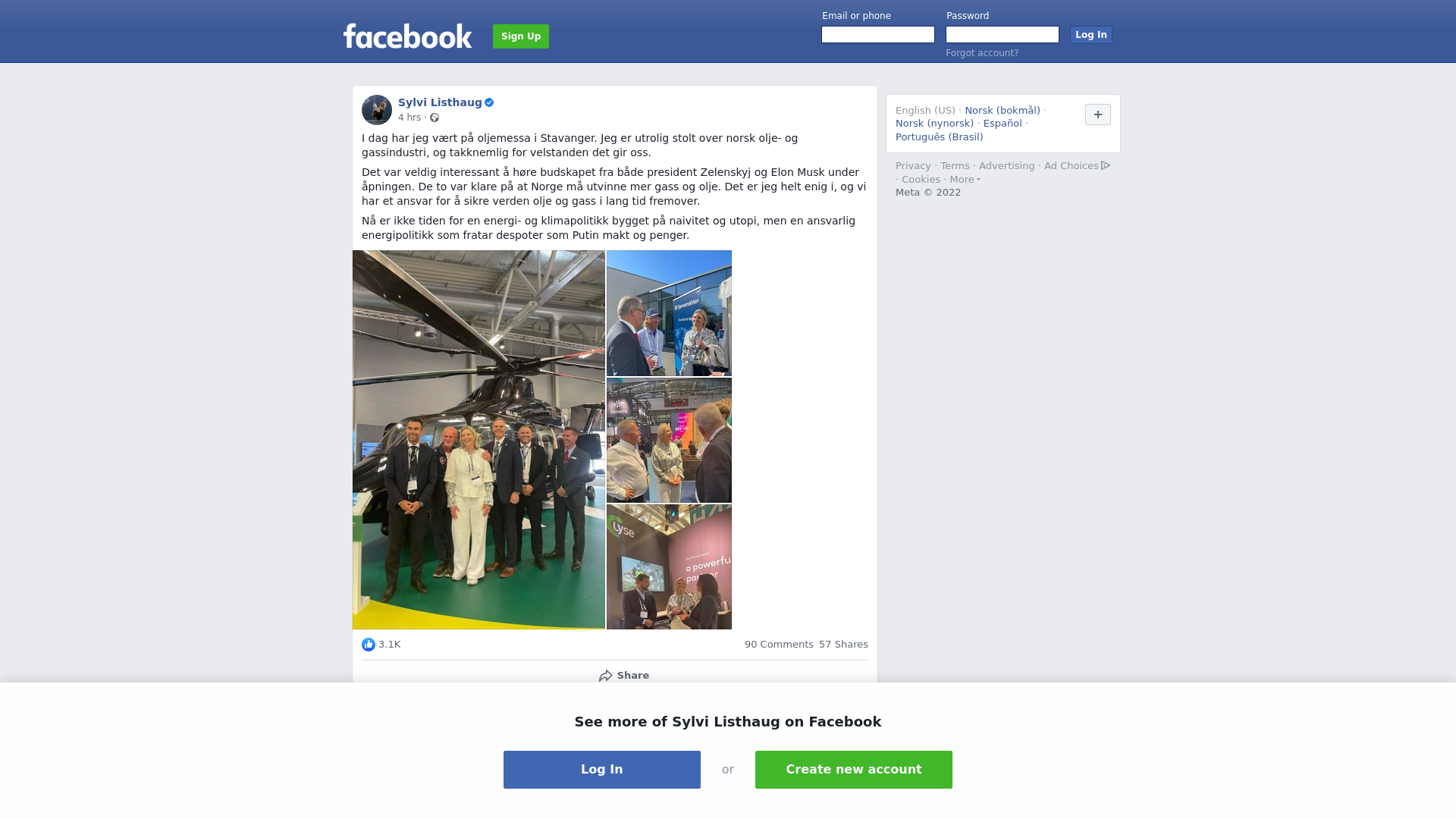Viewport: 1456px width, 819px height.
Task: Click the public globe privacy icon
Action: click(x=435, y=118)
